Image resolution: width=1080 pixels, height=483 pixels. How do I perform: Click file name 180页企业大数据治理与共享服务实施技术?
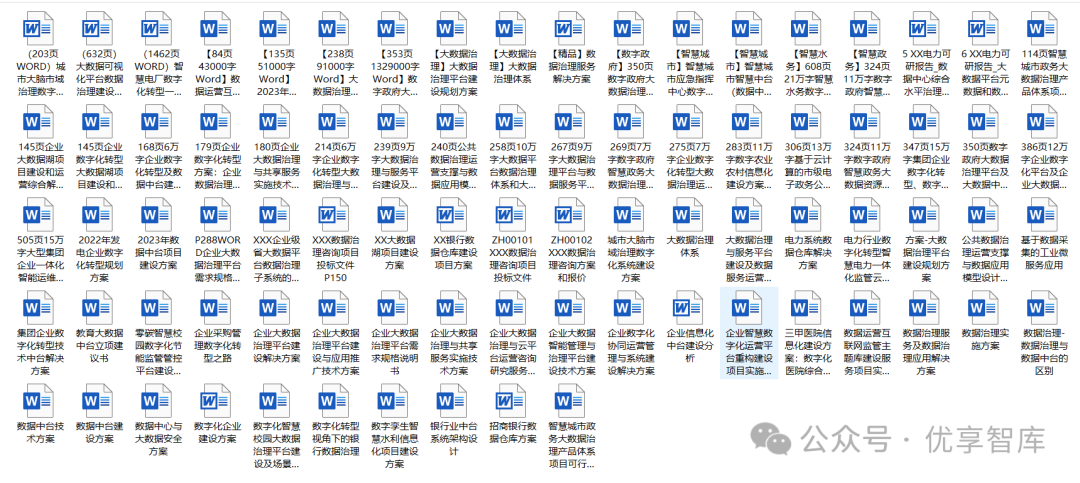click(x=275, y=166)
